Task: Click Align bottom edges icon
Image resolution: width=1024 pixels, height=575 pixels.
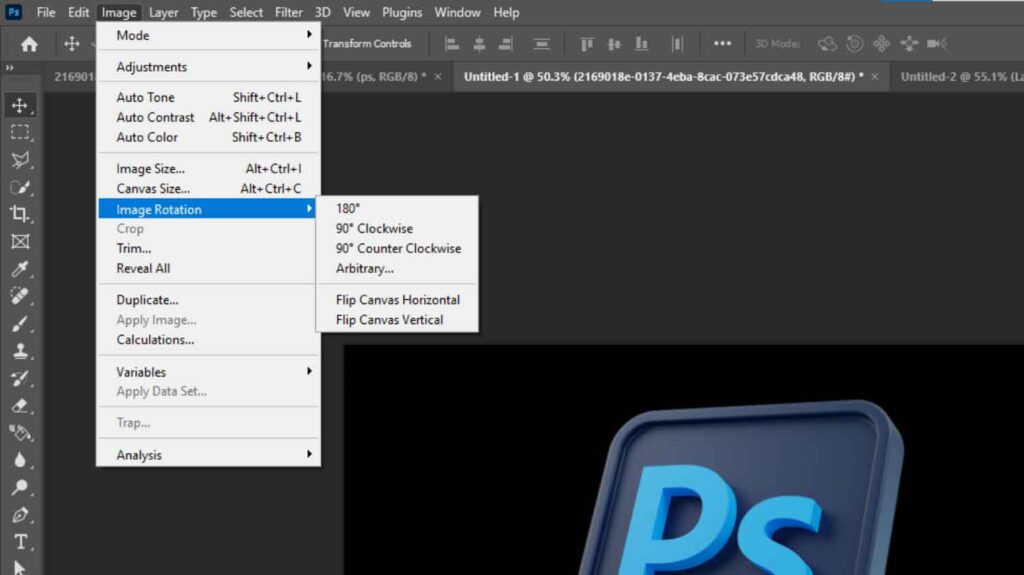Action: coord(641,44)
